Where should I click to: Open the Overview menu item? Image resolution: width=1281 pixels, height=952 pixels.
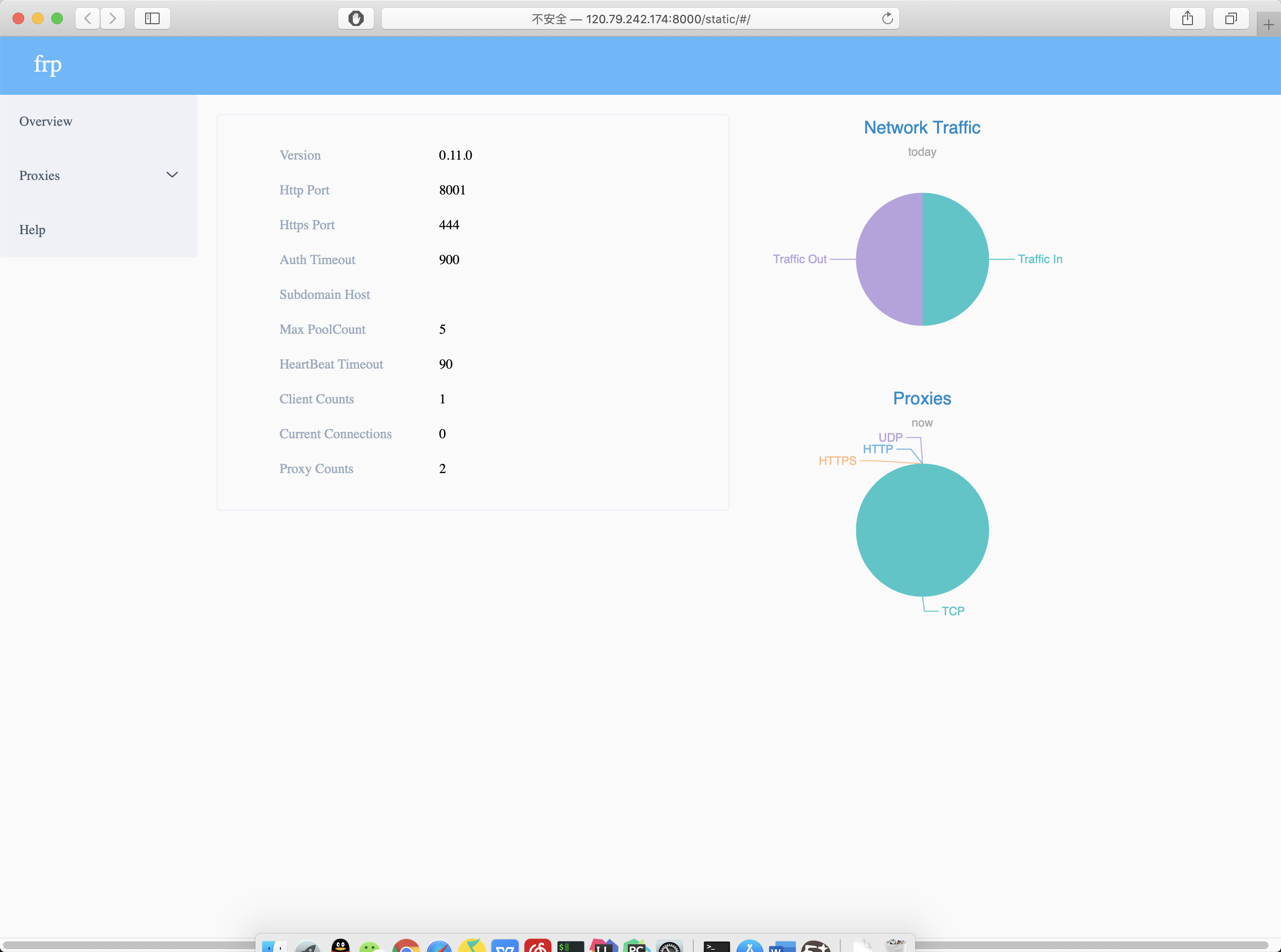[46, 121]
